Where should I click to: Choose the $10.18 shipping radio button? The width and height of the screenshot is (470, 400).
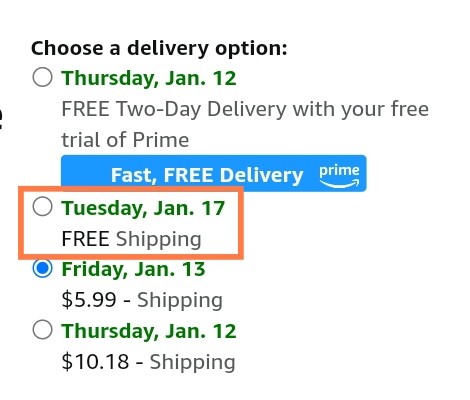click(x=42, y=330)
